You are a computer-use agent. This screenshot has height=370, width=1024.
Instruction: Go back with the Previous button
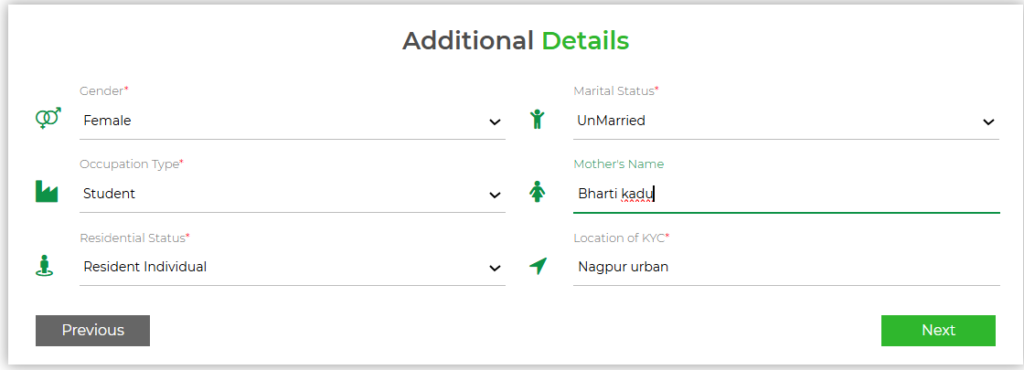coord(93,330)
